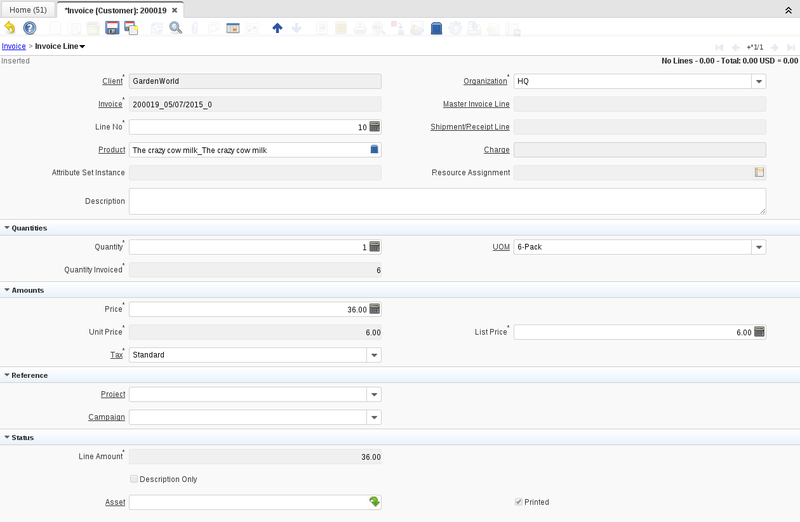Toggle the Description Only checkbox
The image size is (800, 522).
click(135, 479)
